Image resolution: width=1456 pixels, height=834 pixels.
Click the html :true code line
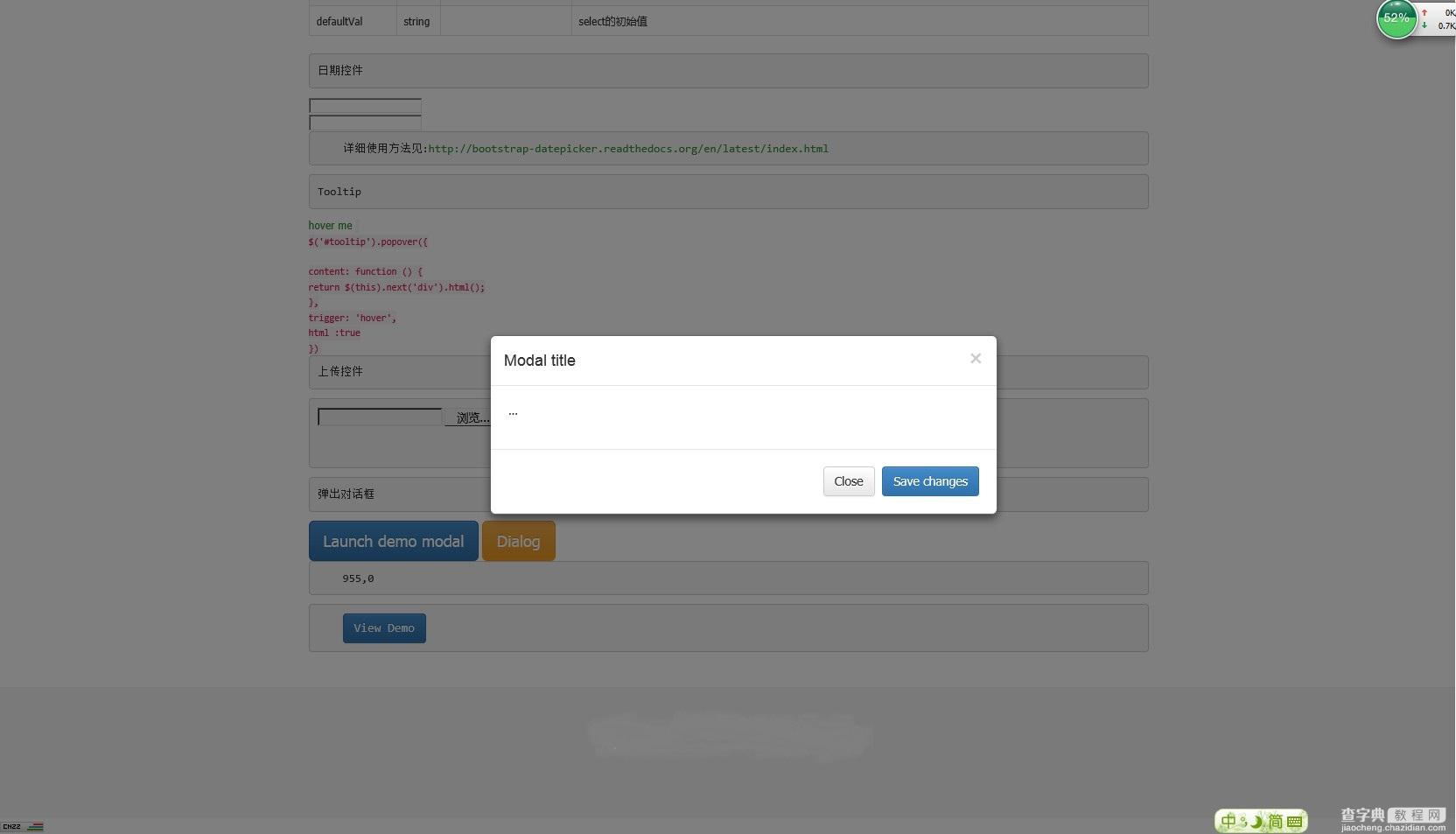click(x=334, y=333)
